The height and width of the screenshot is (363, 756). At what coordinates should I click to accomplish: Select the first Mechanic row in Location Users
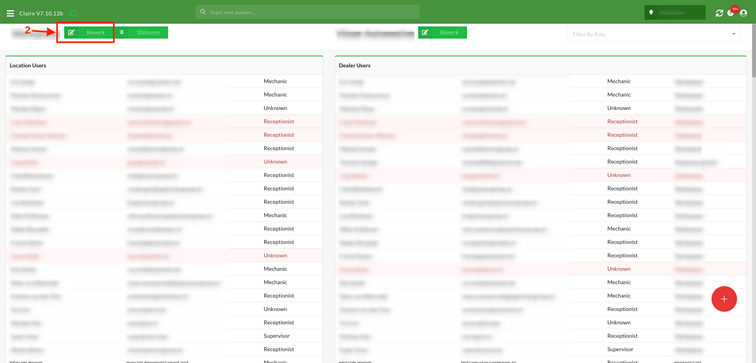164,81
